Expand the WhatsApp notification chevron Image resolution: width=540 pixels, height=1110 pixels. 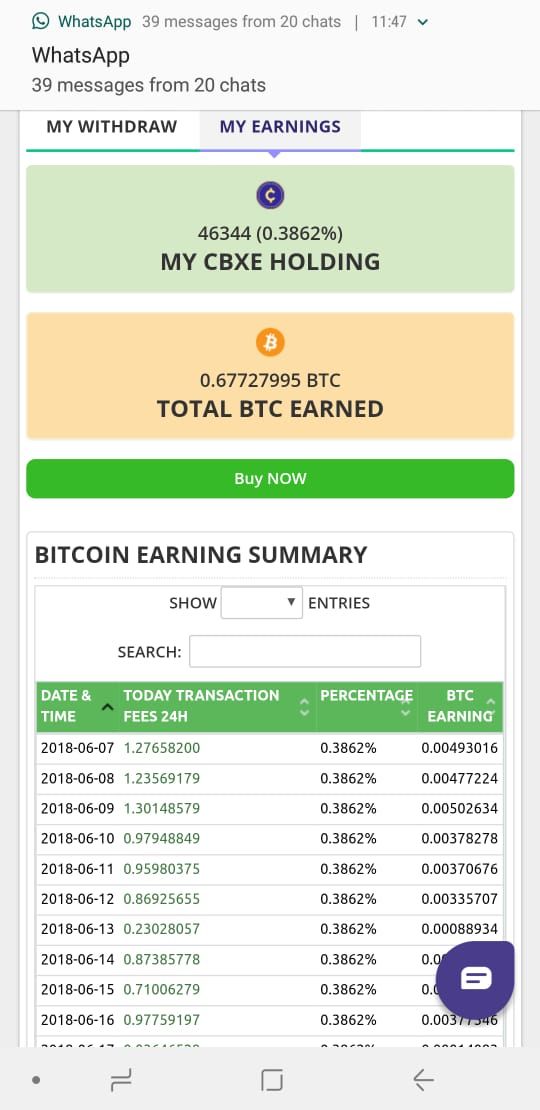pyautogui.click(x=423, y=22)
